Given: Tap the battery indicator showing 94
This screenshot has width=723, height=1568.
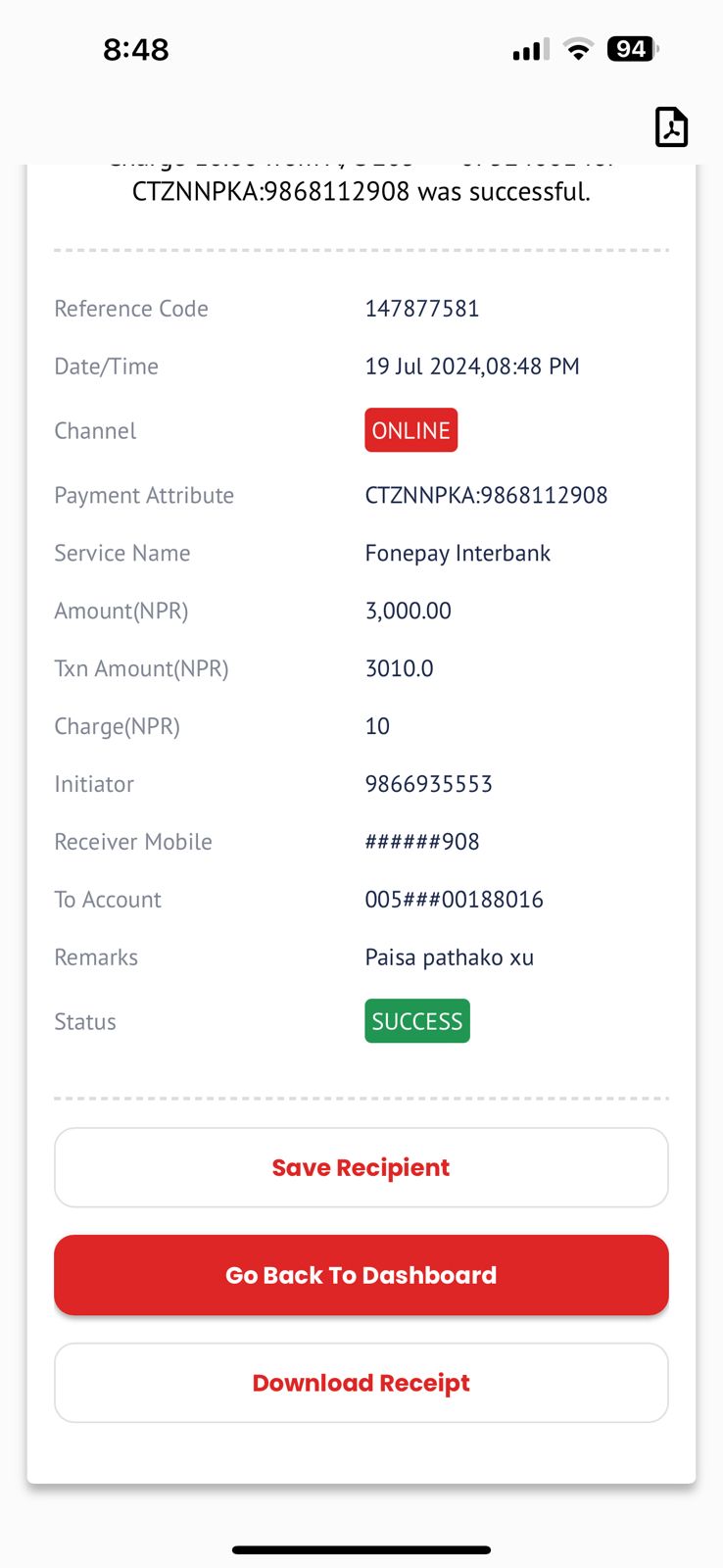Looking at the screenshot, I should click(x=633, y=49).
